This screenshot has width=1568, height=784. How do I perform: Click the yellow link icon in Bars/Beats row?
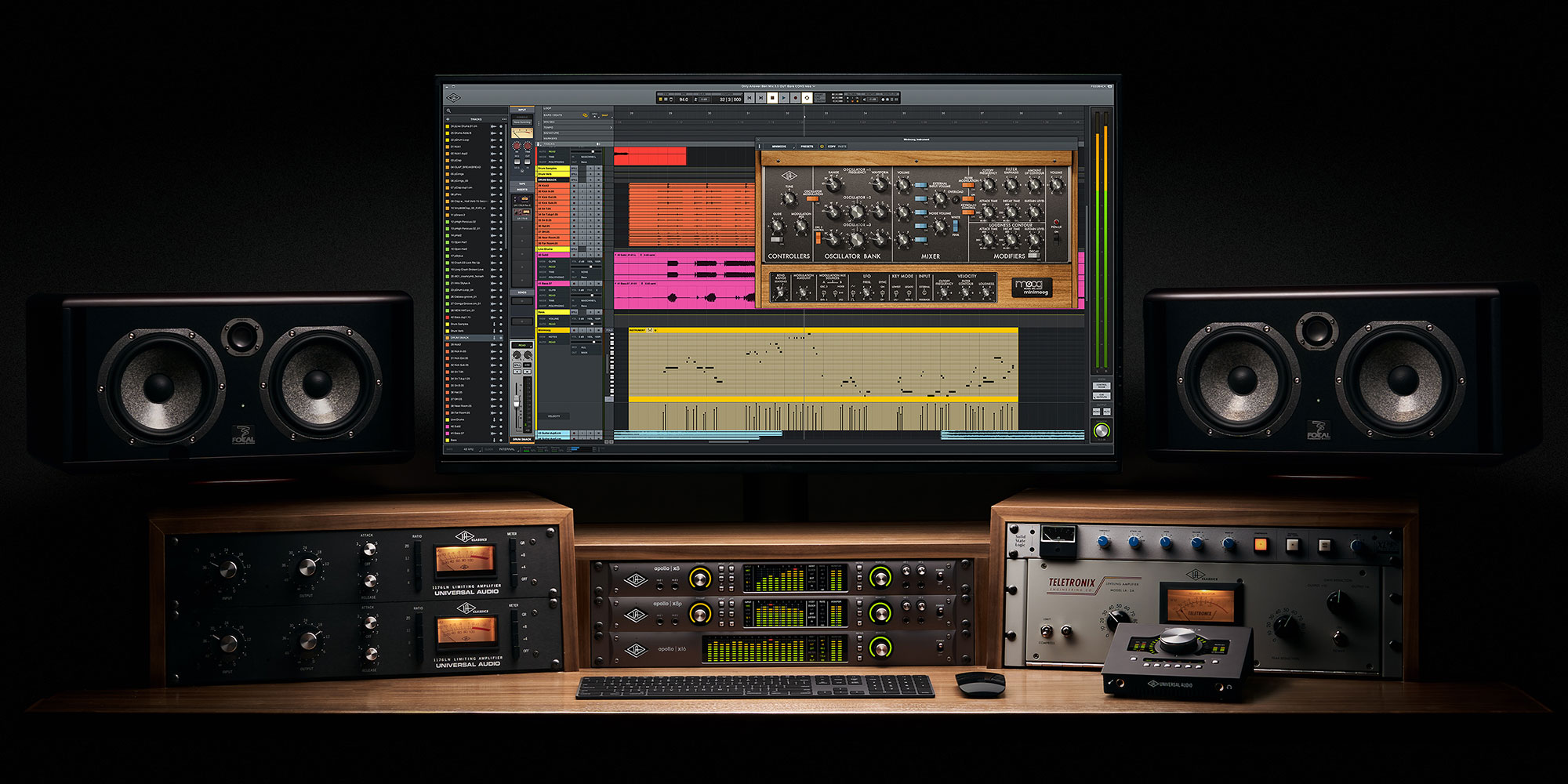[x=585, y=115]
